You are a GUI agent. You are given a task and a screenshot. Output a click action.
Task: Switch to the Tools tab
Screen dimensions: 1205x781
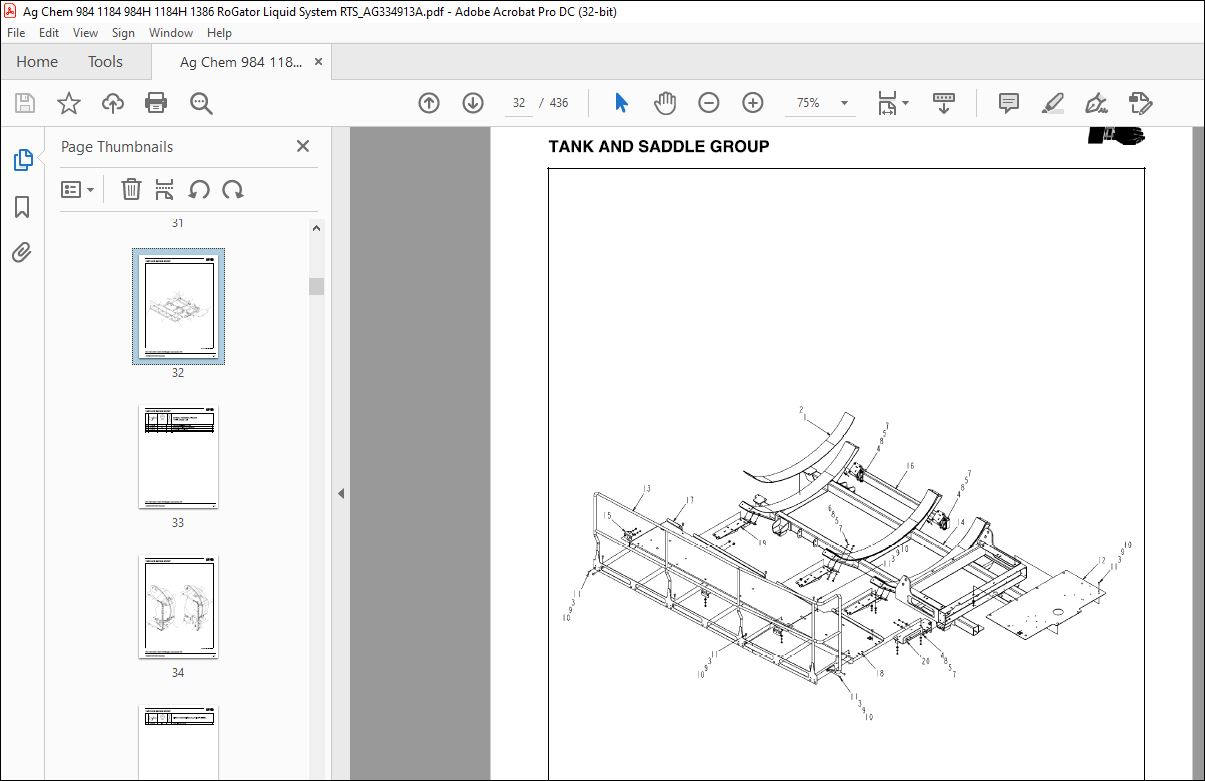click(105, 61)
